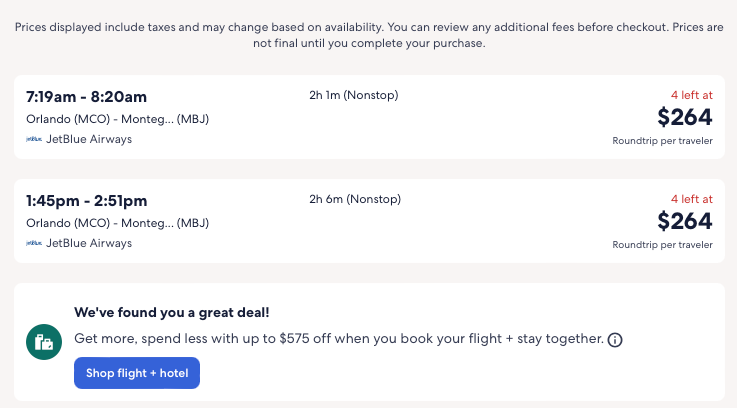Image resolution: width=737 pixels, height=408 pixels.
Task: Click JetBlue Airways label on the first flight
Action: point(89,139)
